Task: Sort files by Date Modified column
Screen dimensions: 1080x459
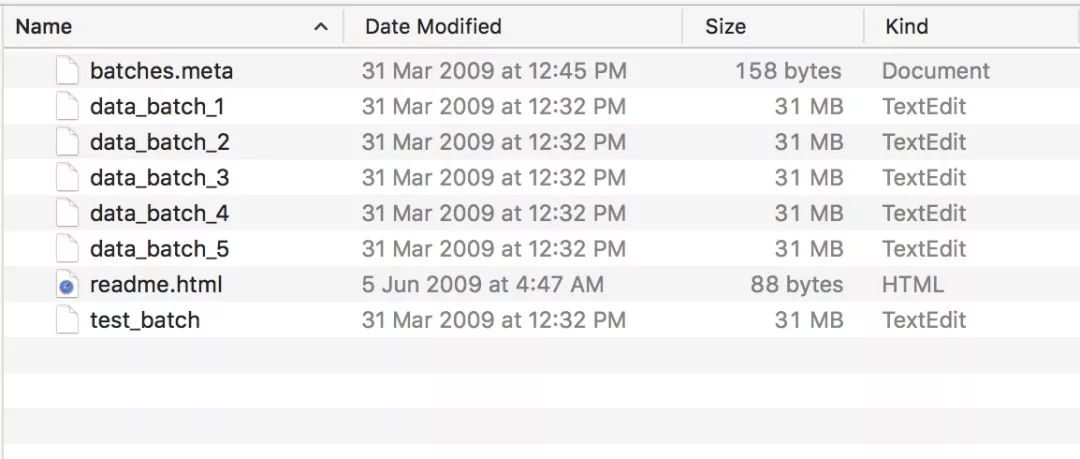Action: coord(433,27)
